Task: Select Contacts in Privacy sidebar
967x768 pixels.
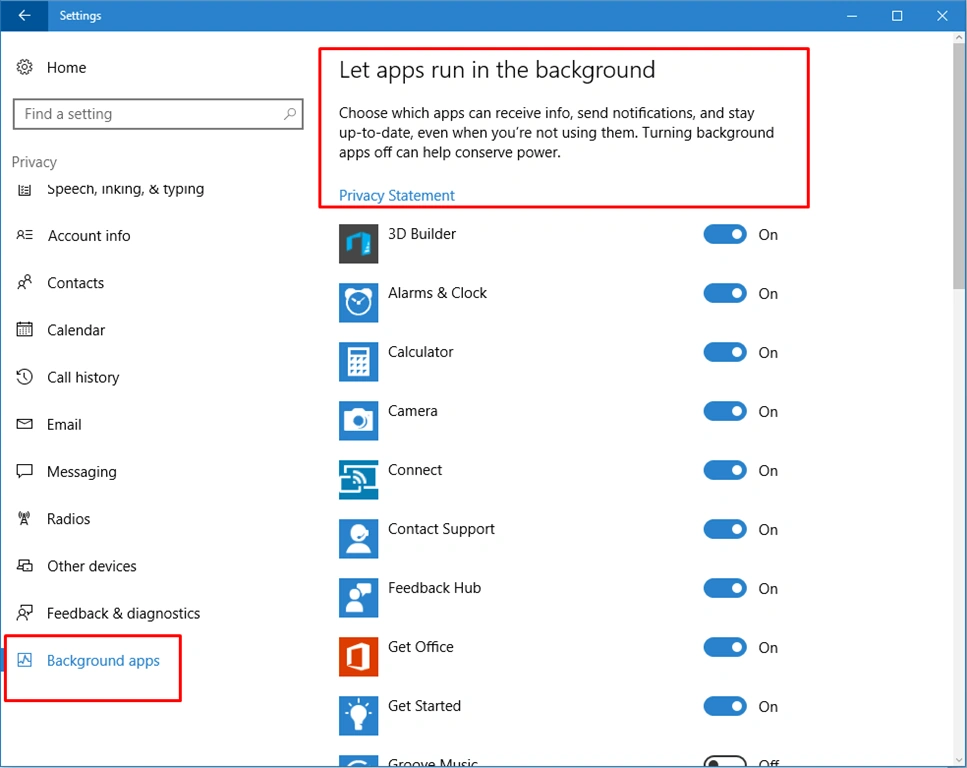Action: click(x=75, y=283)
